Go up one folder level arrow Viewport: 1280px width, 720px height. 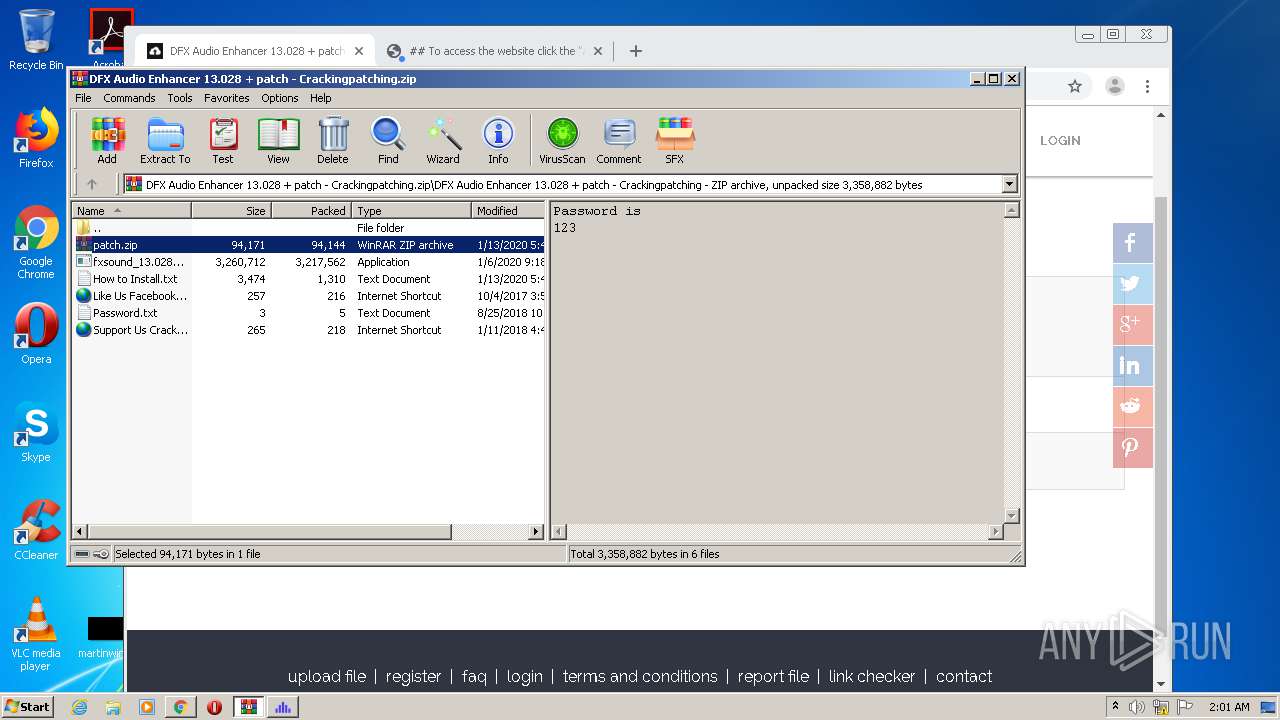point(92,184)
